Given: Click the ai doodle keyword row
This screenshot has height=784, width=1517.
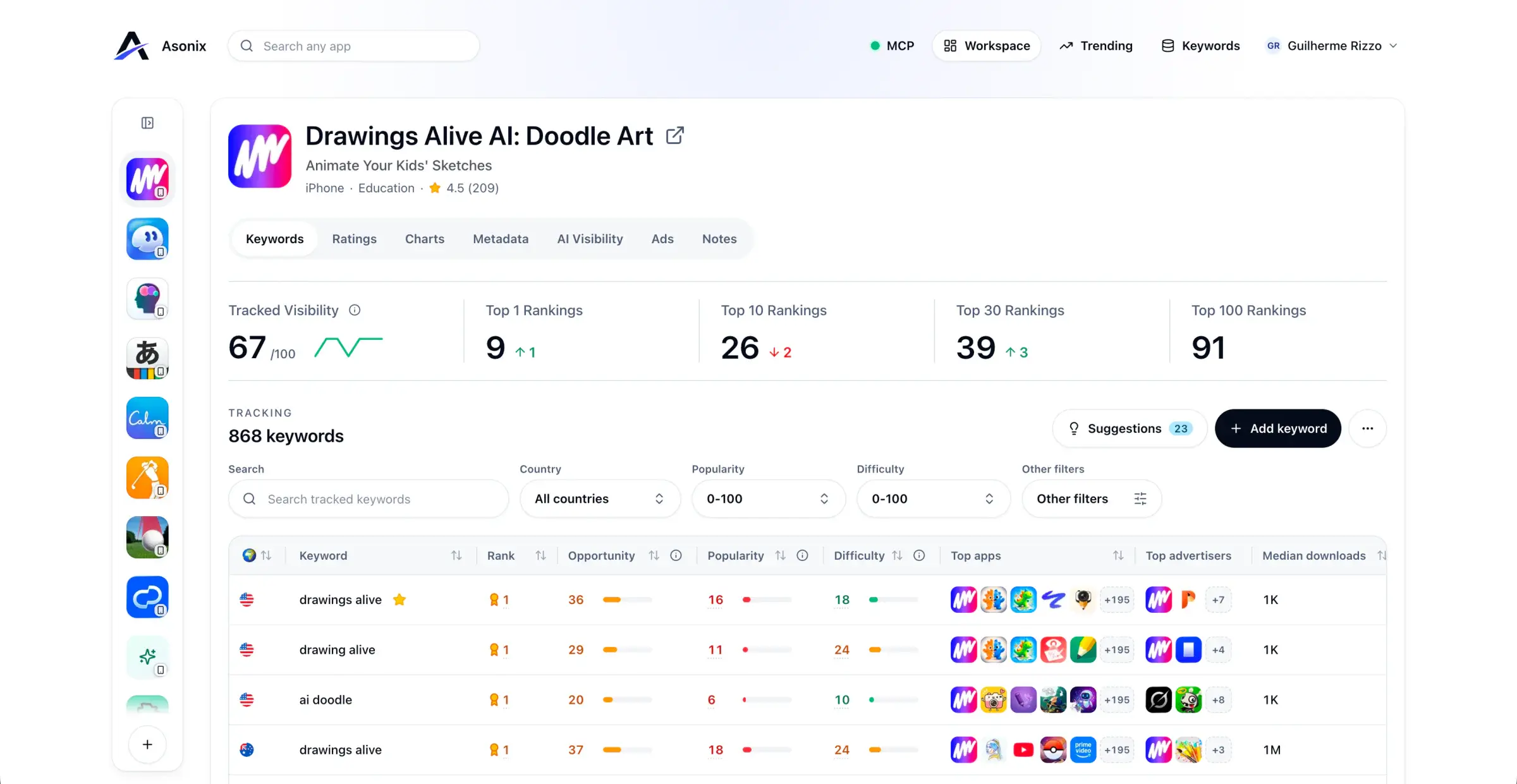Looking at the screenshot, I should [807, 699].
